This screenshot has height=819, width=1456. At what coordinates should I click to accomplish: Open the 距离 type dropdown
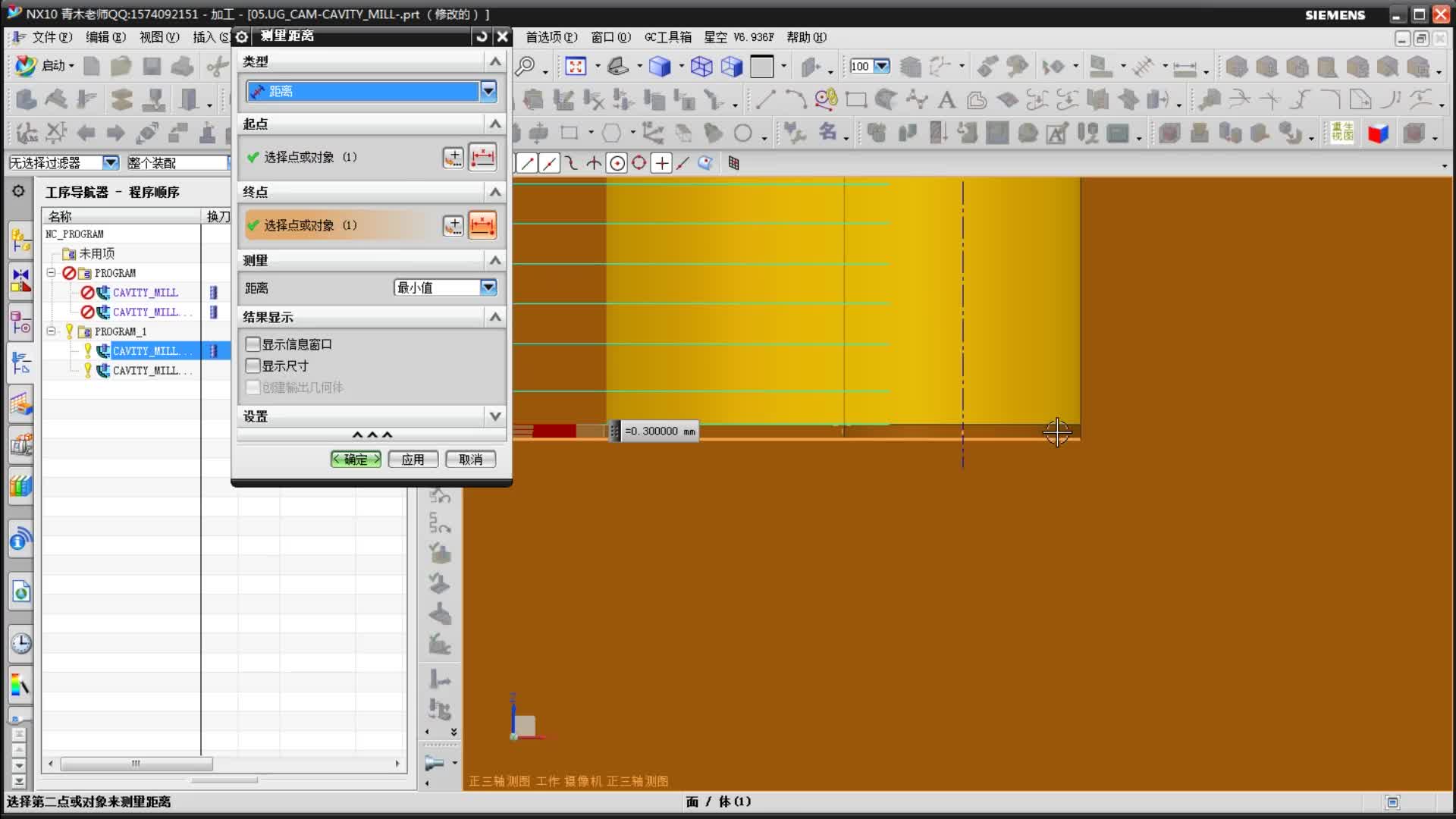[x=488, y=91]
